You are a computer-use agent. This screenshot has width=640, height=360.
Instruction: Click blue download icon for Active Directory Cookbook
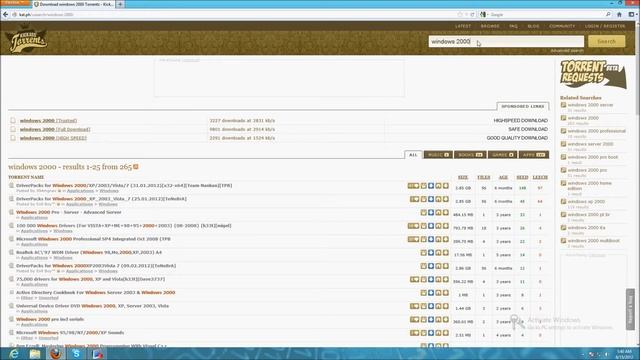pyautogui.click(x=431, y=293)
